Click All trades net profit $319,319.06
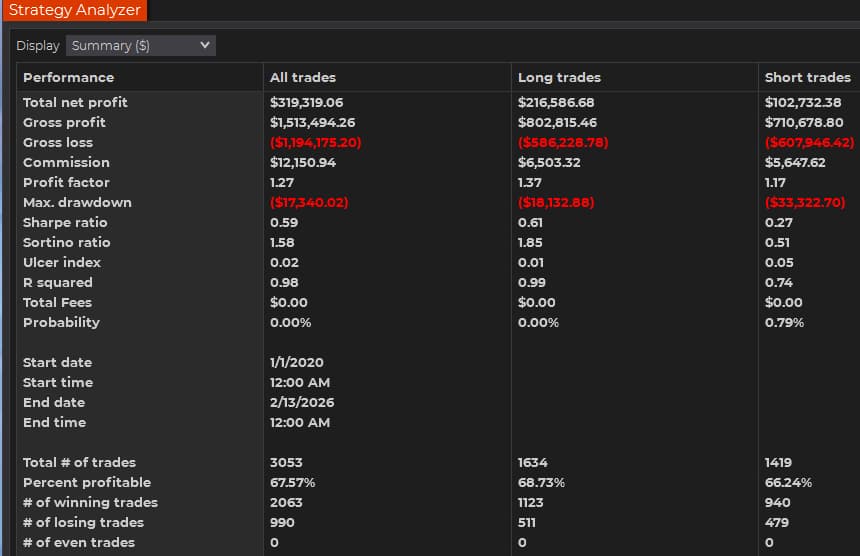Viewport: 860px width, 556px height. tap(307, 103)
